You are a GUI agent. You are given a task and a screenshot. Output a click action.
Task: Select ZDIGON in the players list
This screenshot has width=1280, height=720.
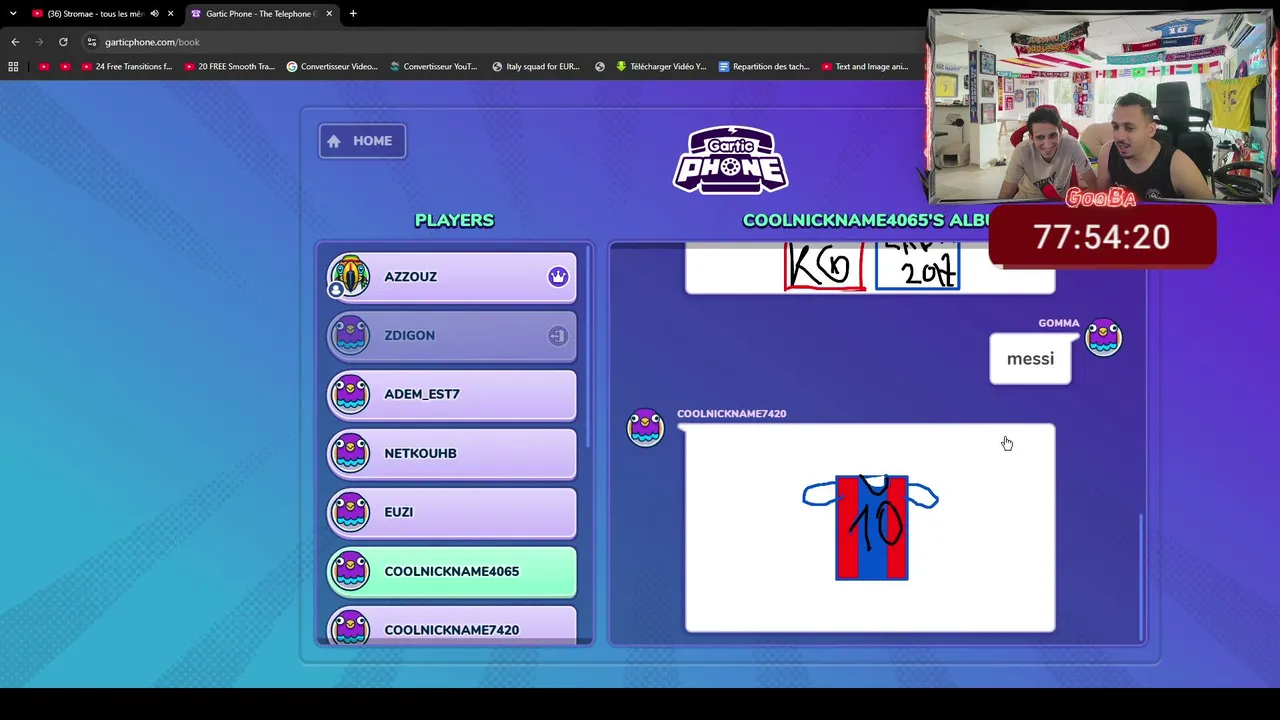click(452, 336)
